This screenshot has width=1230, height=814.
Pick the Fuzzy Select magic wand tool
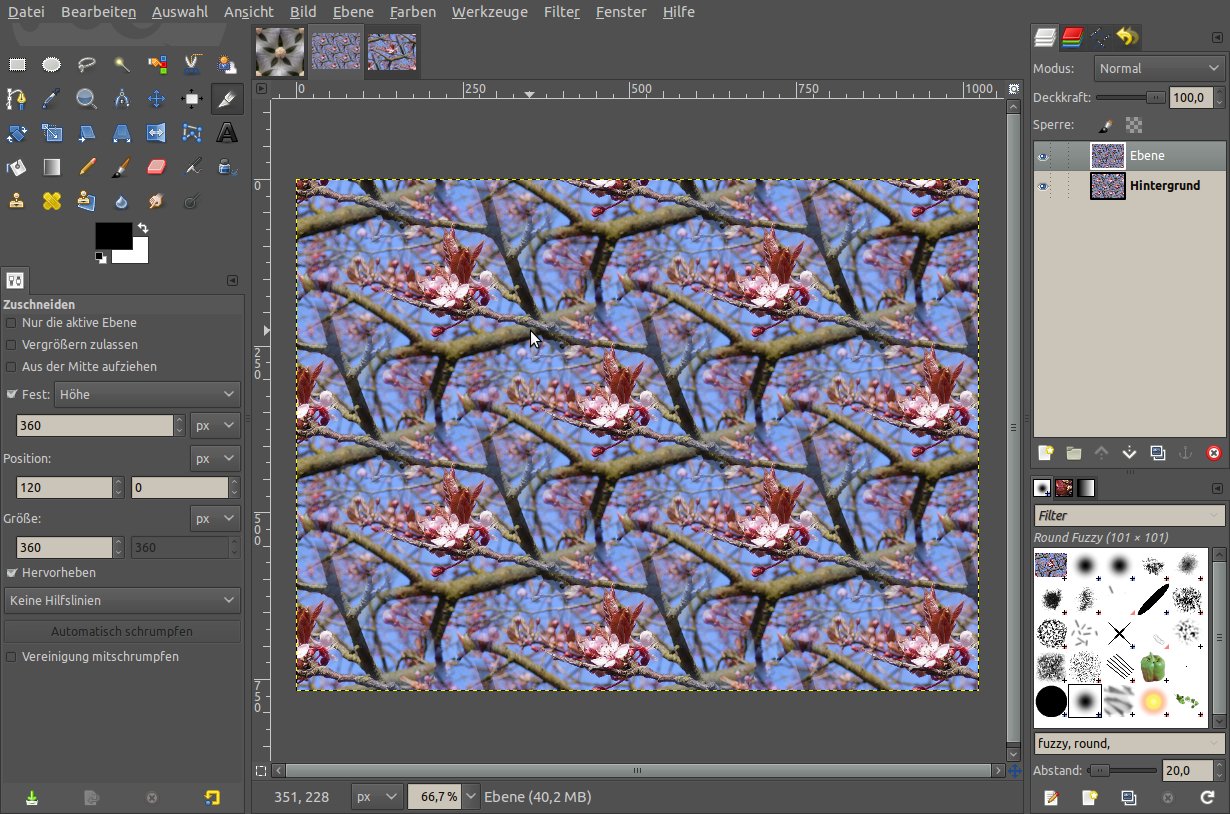pos(121,65)
